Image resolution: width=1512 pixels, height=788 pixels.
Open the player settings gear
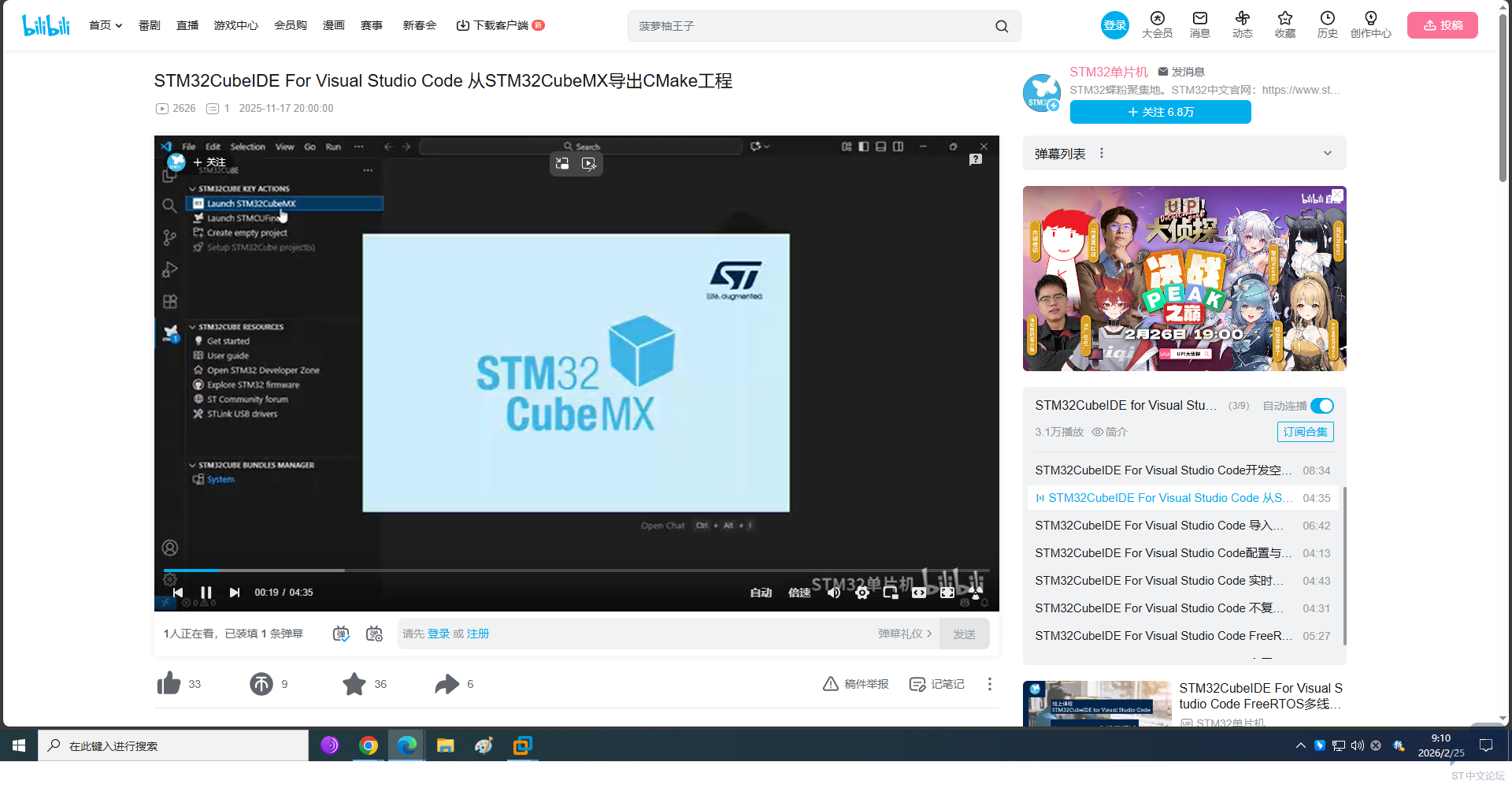862,593
